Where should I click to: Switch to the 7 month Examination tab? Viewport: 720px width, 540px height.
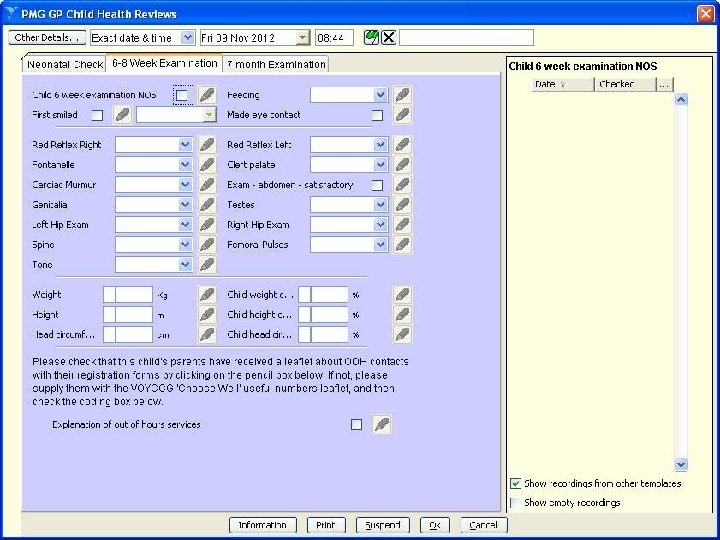pyautogui.click(x=276, y=64)
